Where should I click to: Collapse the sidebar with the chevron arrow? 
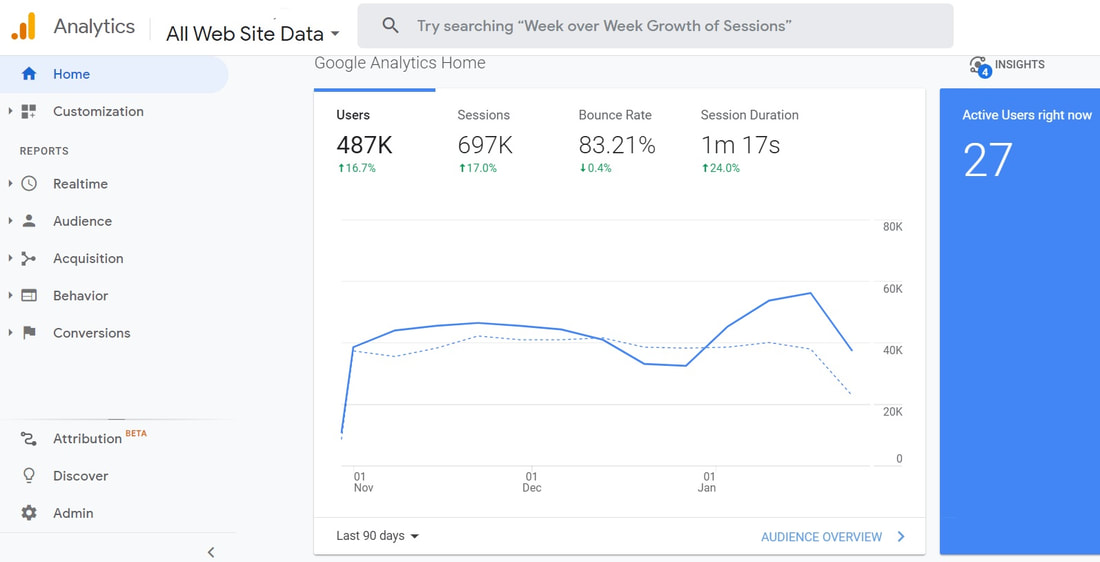coord(211,552)
